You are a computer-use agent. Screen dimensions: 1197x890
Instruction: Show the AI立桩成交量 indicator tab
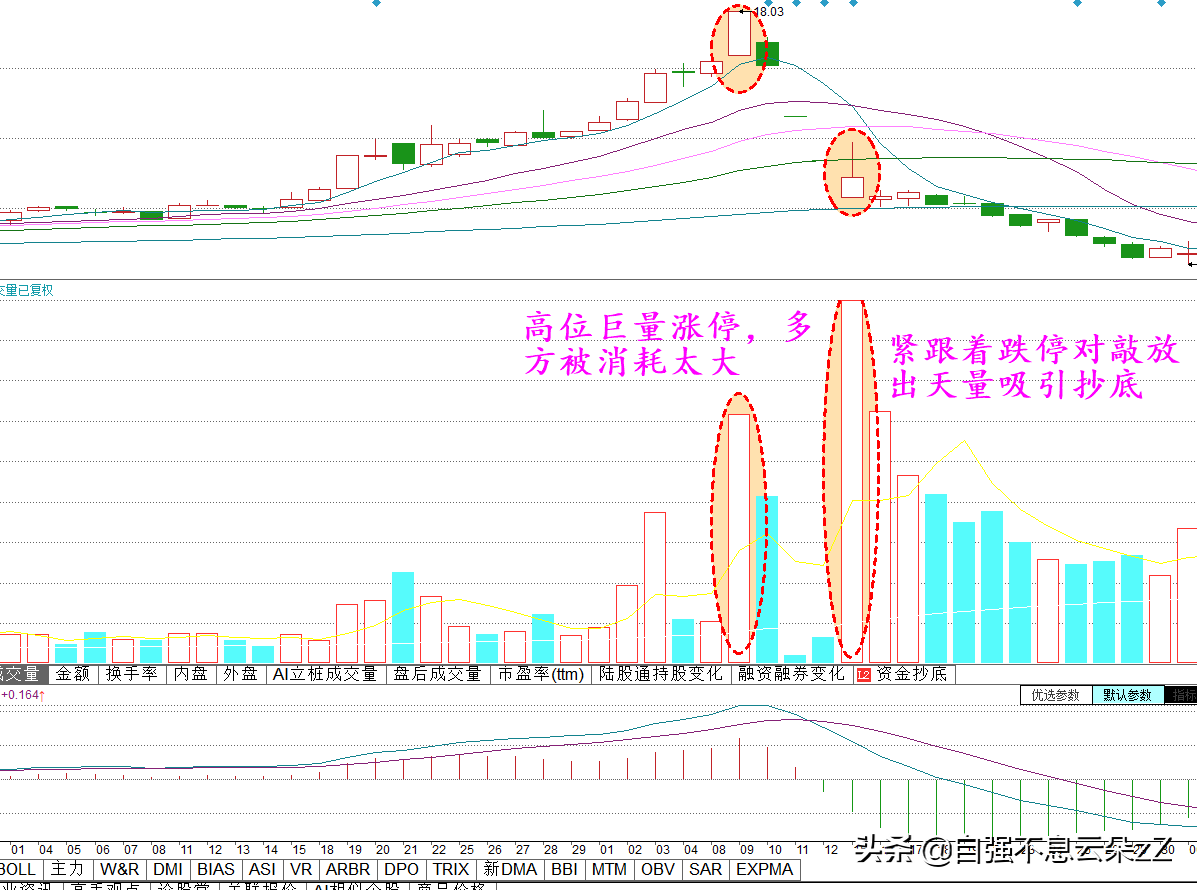(325, 674)
